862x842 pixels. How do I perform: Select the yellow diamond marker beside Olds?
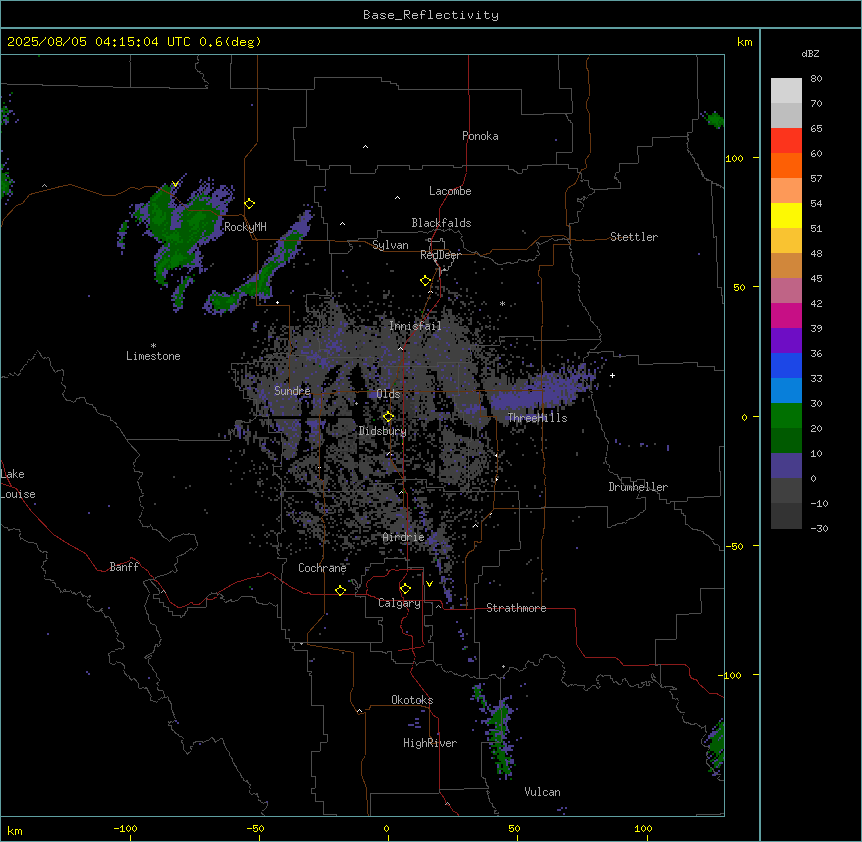pos(388,416)
